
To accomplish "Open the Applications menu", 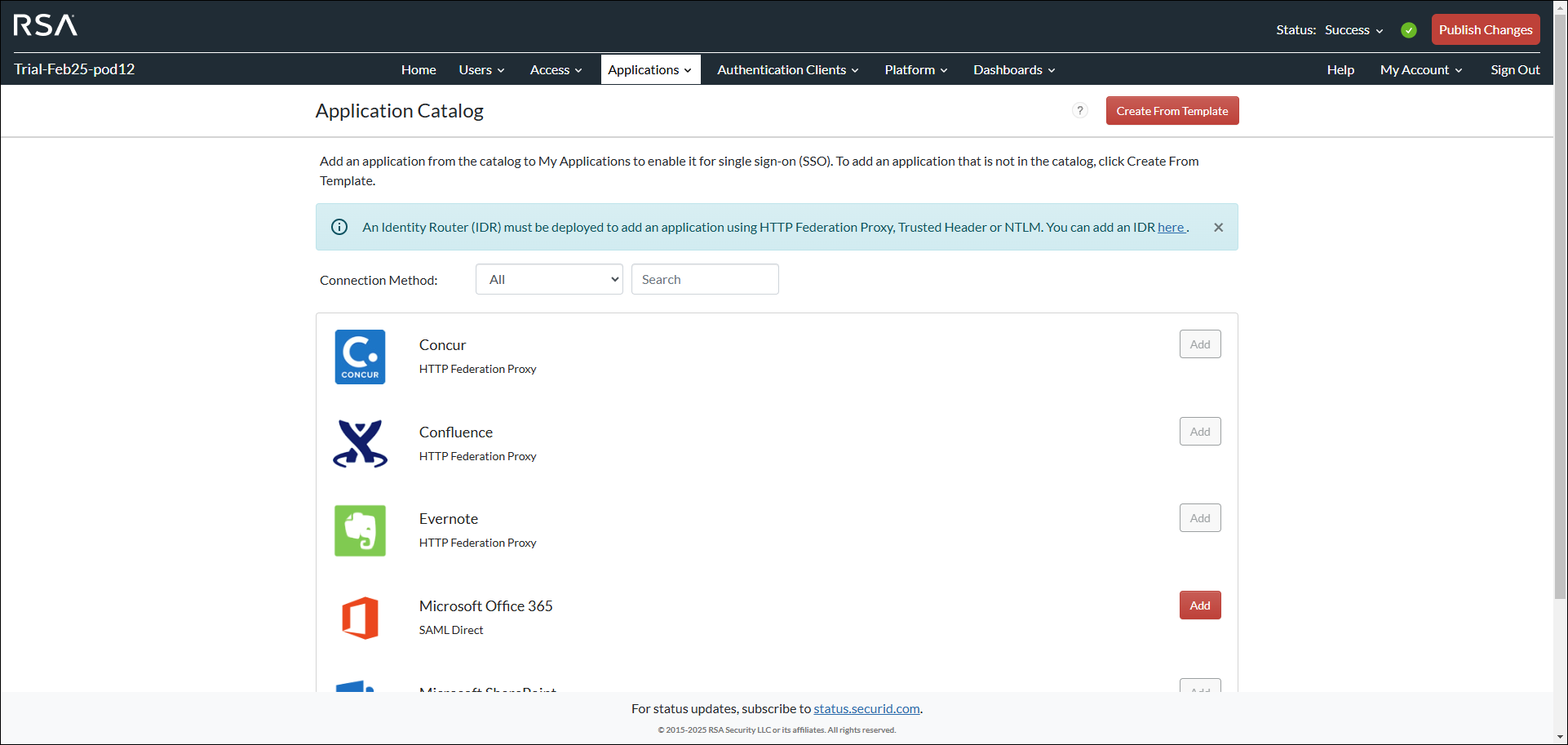I will 649,69.
